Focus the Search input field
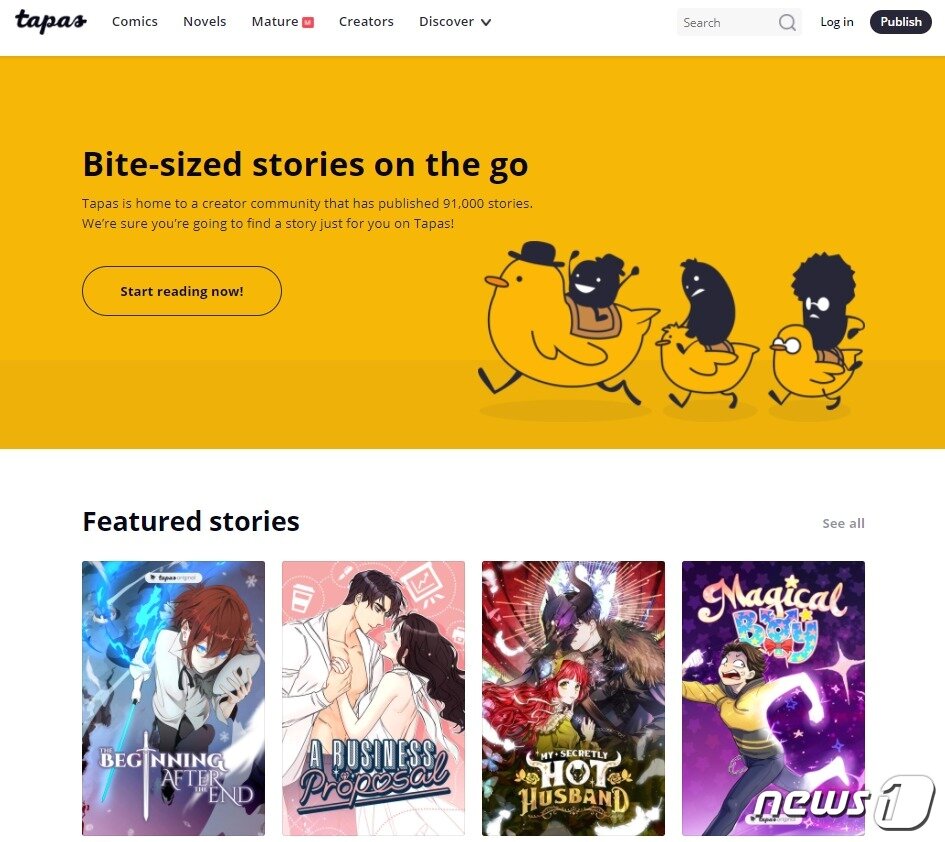 point(728,22)
